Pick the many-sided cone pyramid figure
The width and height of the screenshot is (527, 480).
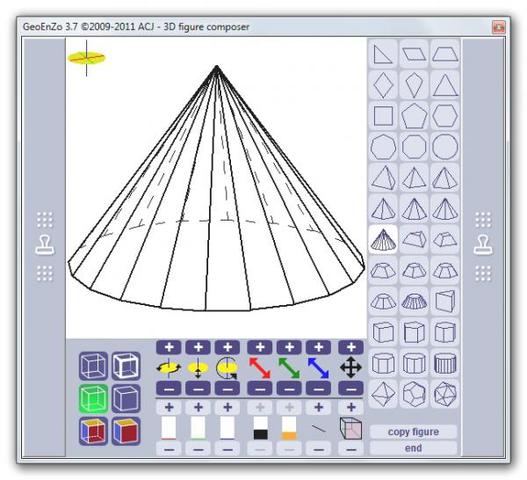383,239
